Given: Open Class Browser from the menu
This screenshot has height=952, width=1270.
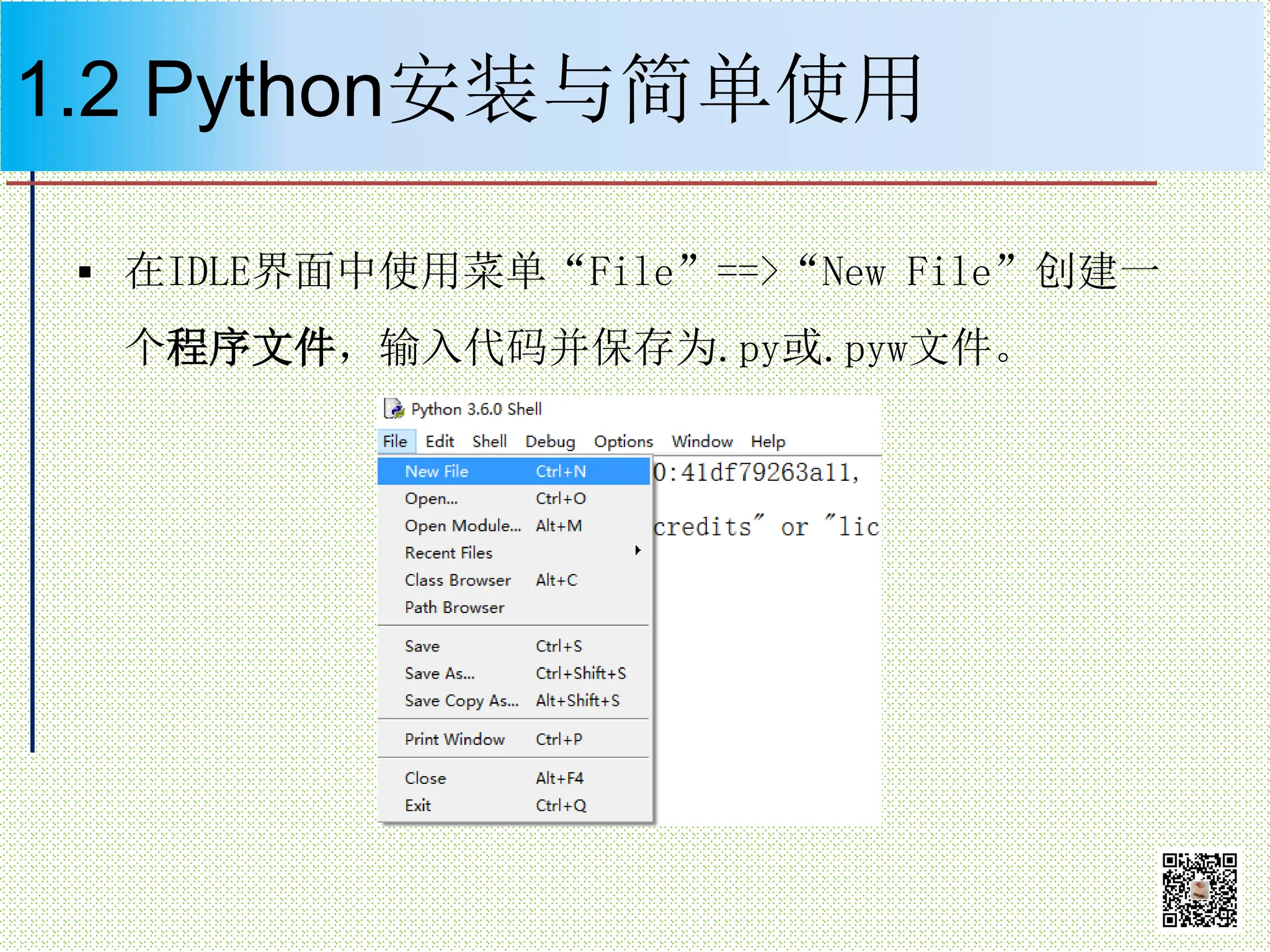Looking at the screenshot, I should [x=513, y=580].
